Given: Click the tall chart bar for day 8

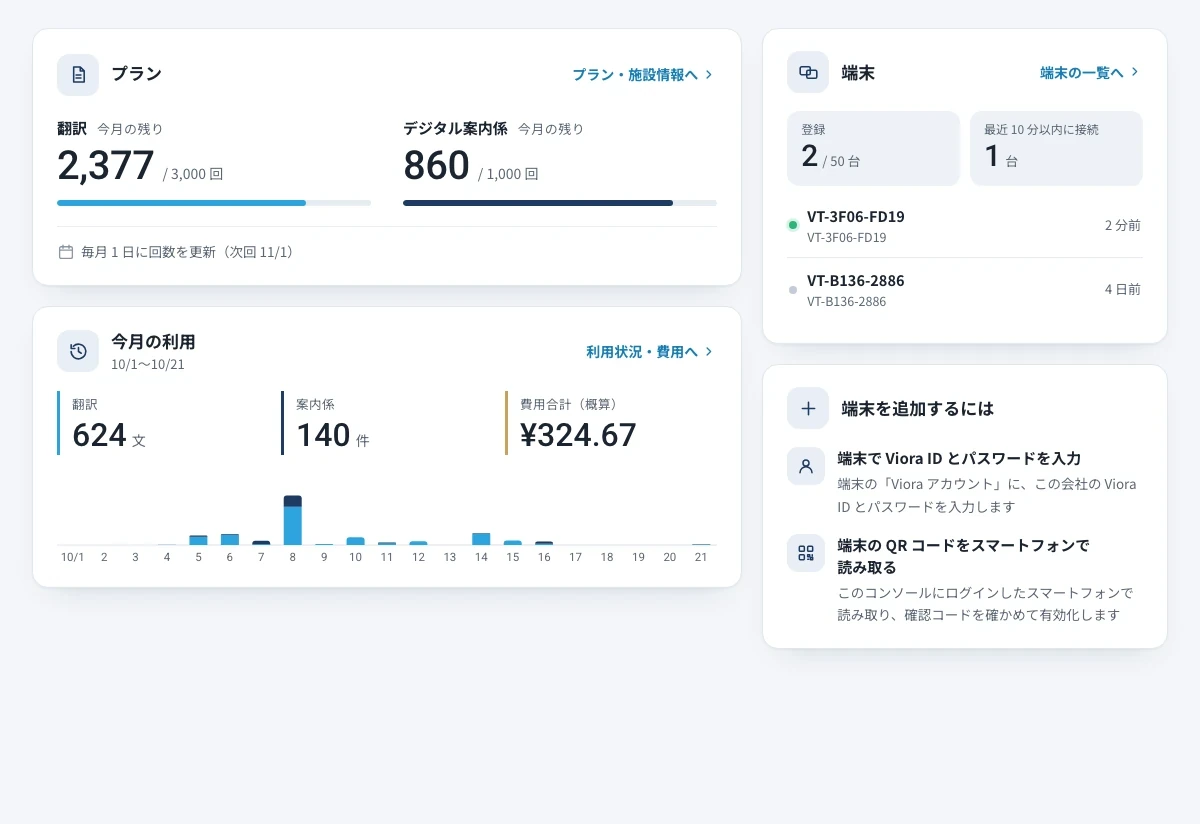Looking at the screenshot, I should pyautogui.click(x=293, y=520).
